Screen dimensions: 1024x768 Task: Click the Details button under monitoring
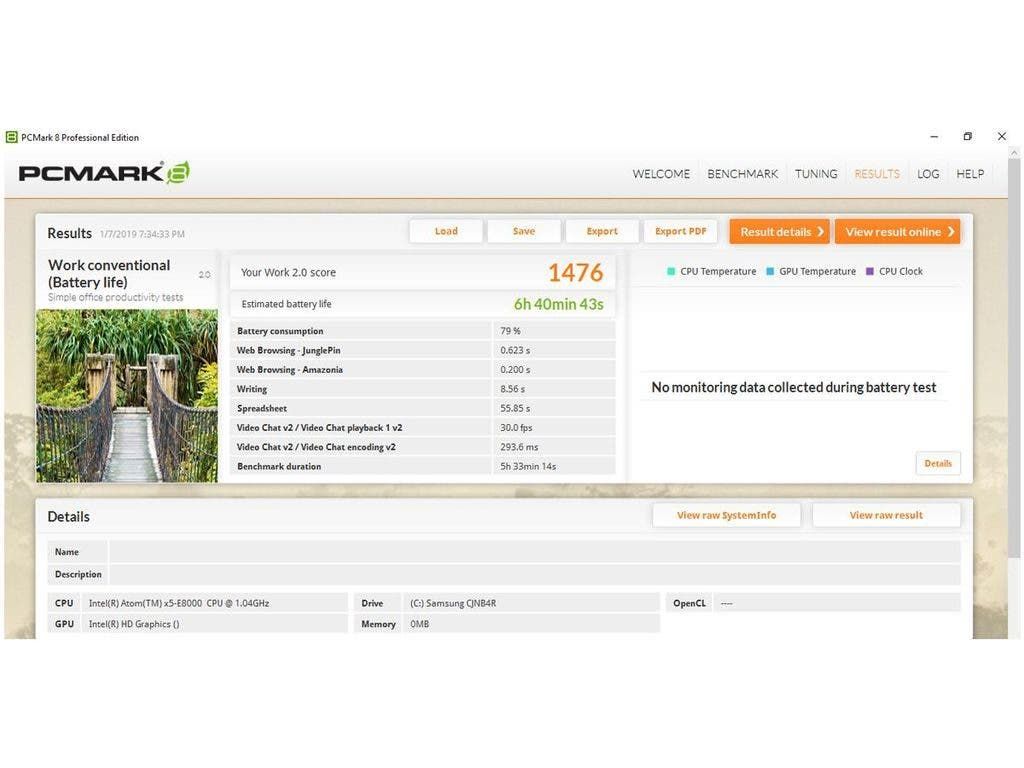click(x=938, y=464)
